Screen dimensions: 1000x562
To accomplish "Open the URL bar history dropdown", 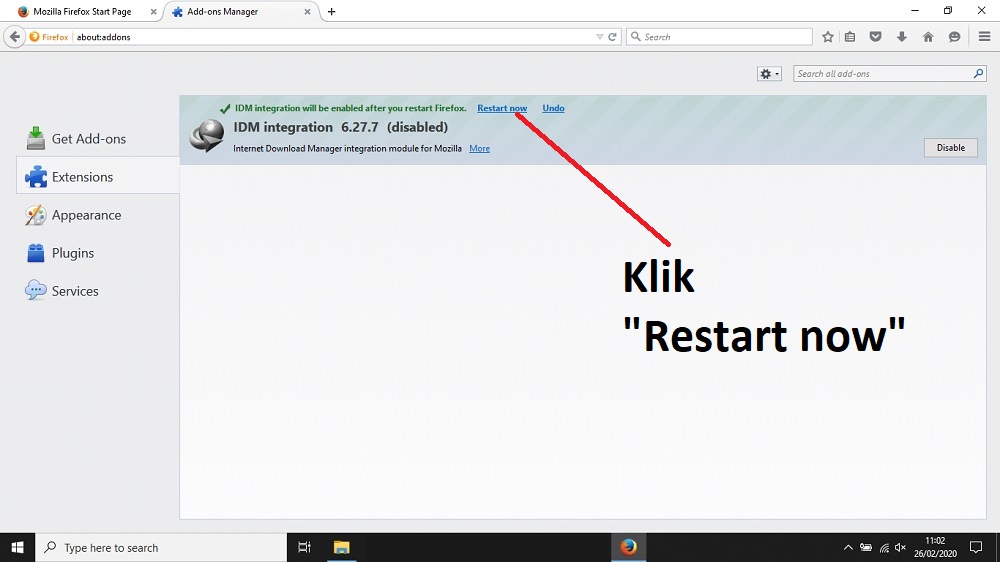I will (600, 37).
